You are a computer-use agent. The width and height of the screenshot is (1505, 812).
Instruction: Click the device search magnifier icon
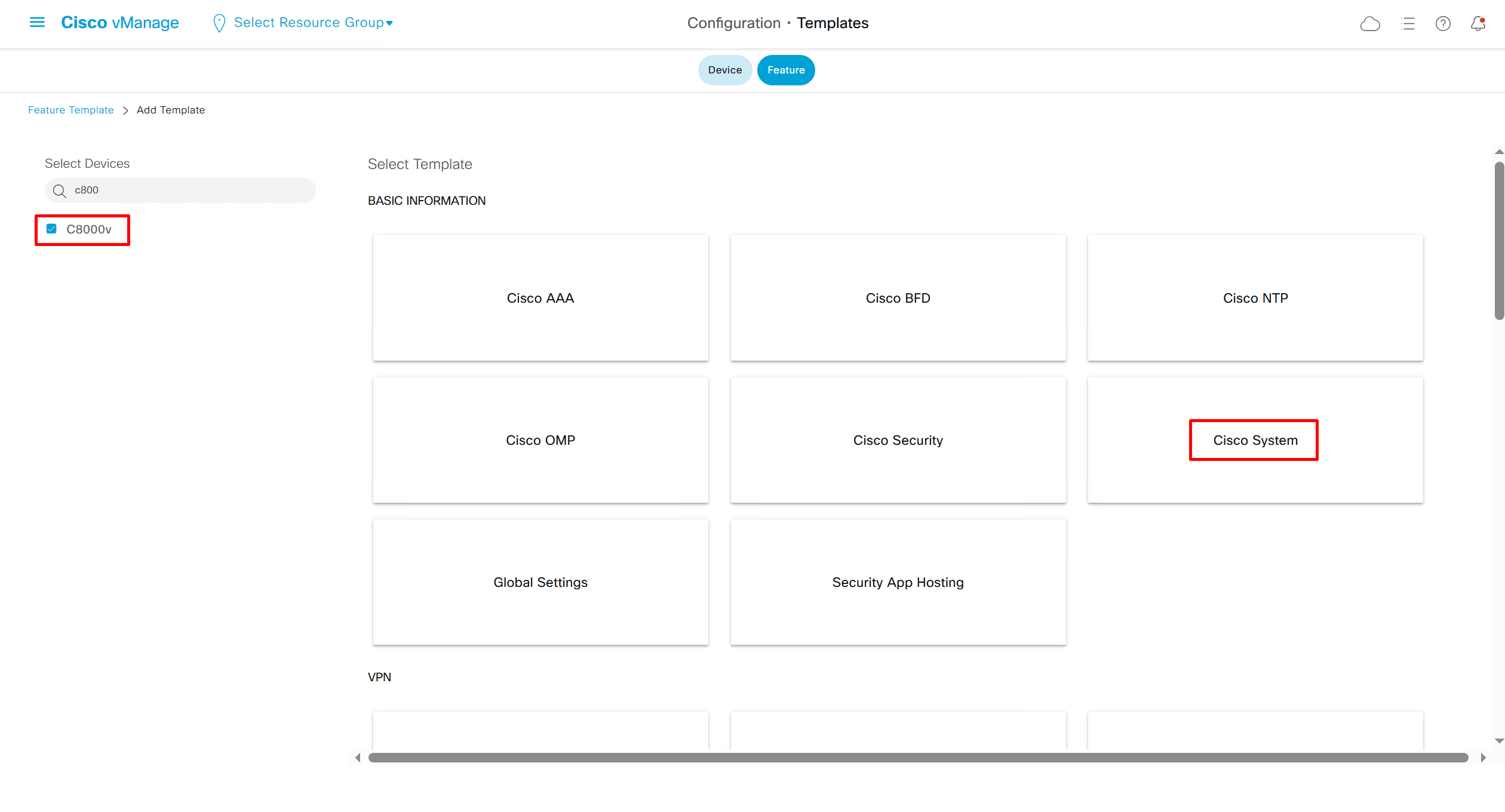point(60,191)
